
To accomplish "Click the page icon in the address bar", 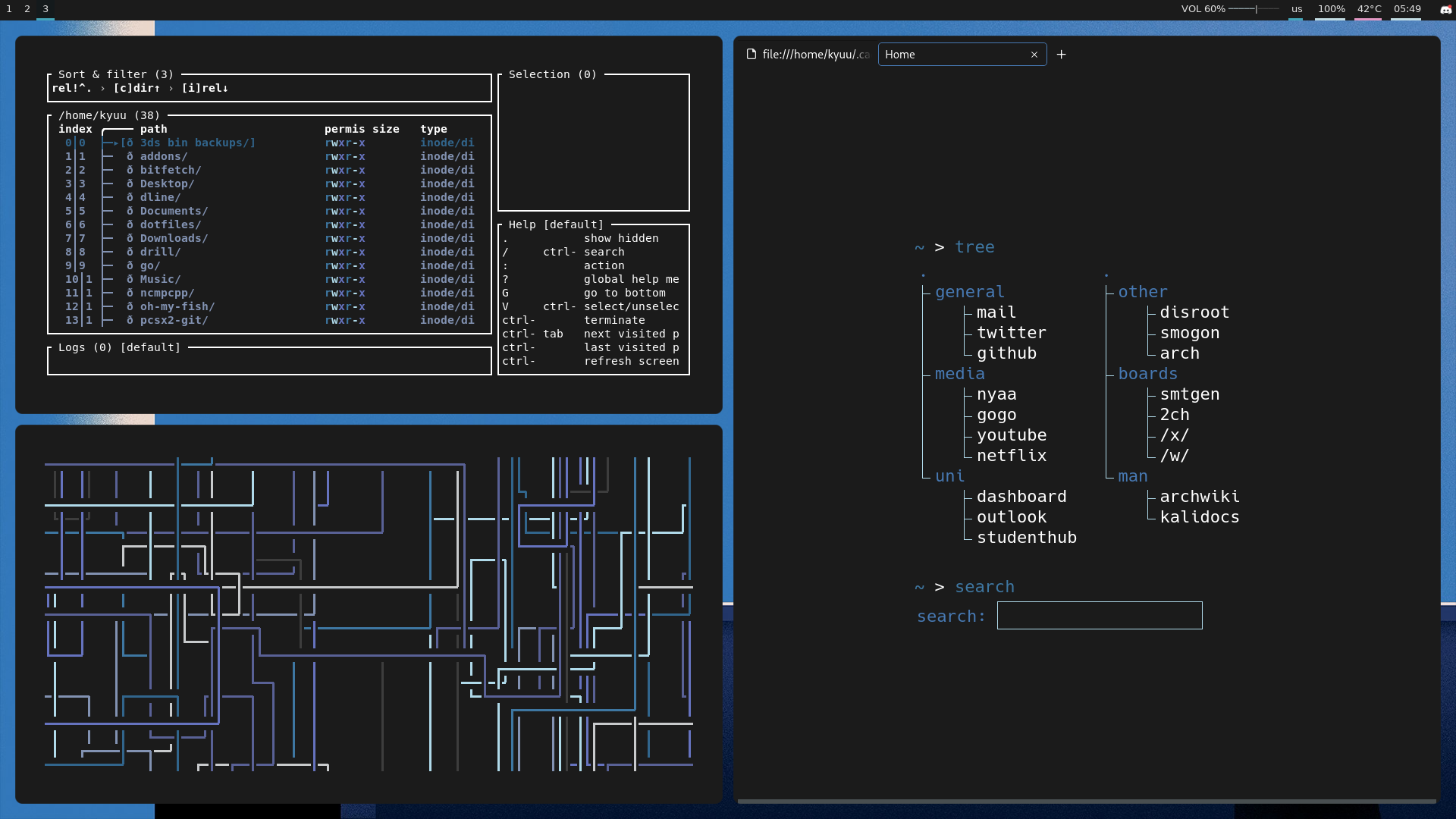I will (x=750, y=54).
